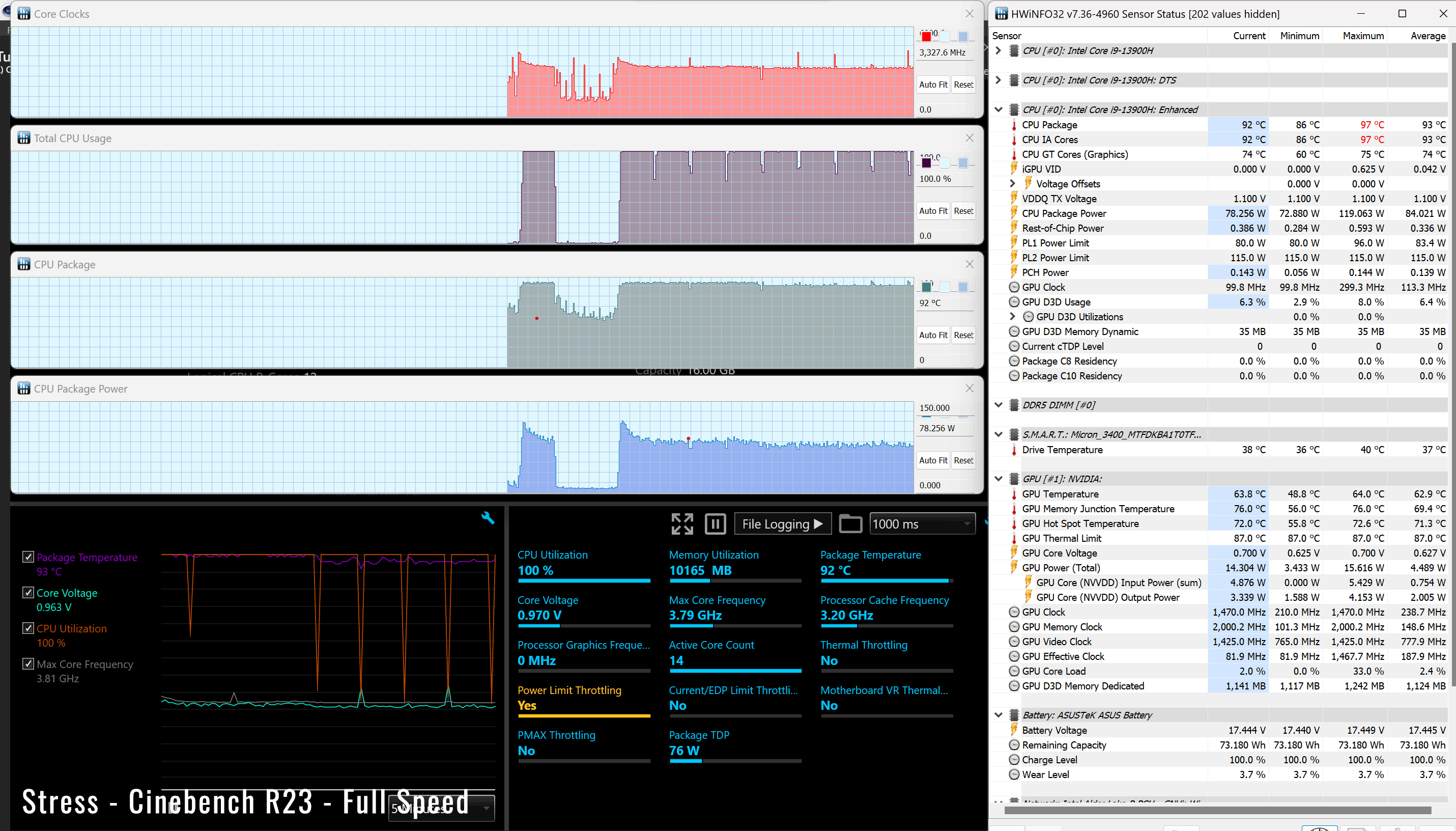Image resolution: width=1456 pixels, height=831 pixels.
Task: Click Auto Fit in the Core Clocks window
Action: [933, 85]
